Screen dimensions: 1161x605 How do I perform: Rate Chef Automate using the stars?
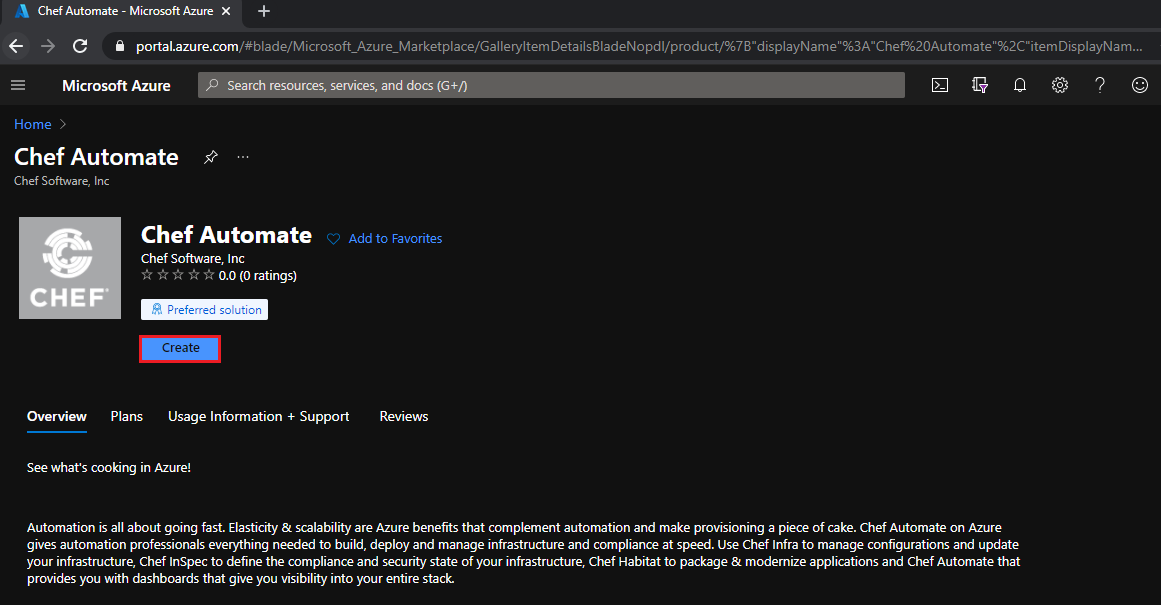178,275
